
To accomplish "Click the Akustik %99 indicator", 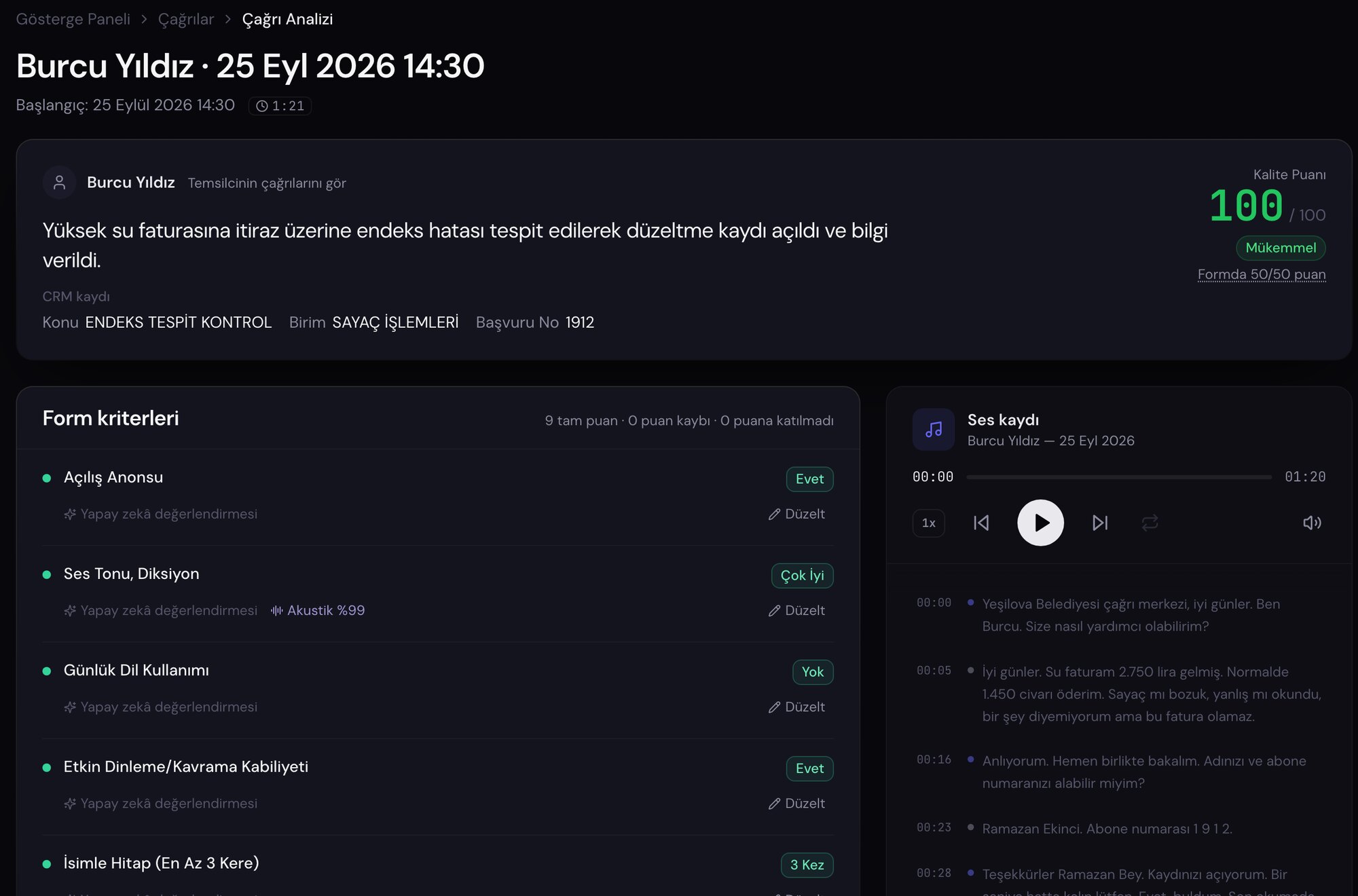I will (318, 610).
